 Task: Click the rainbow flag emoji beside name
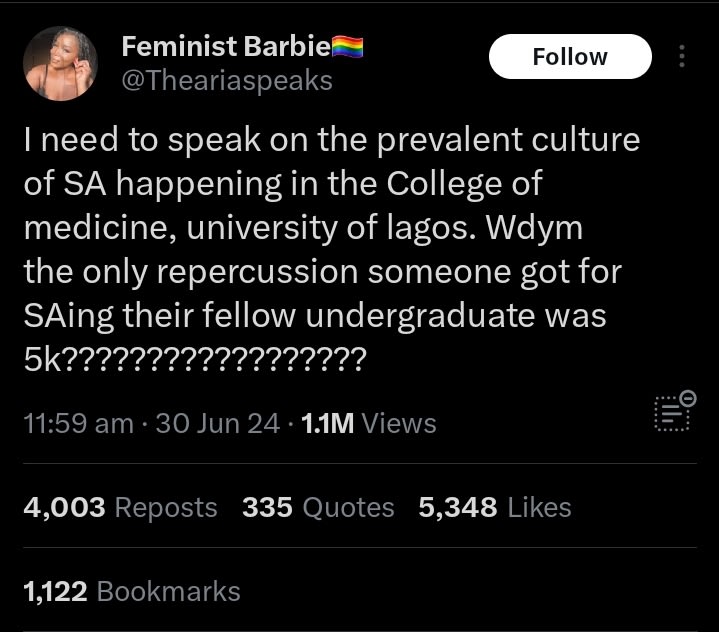pyautogui.click(x=347, y=46)
